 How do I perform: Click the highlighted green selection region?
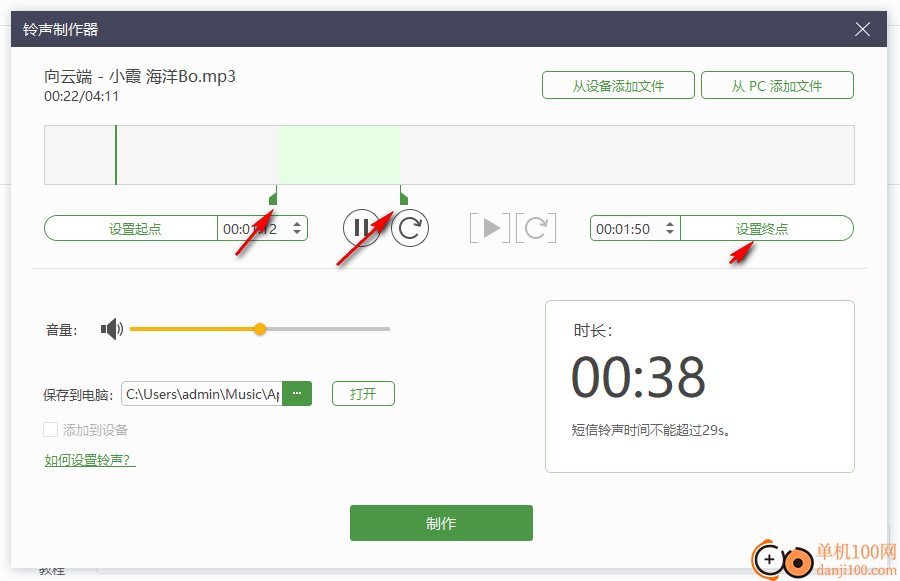339,155
